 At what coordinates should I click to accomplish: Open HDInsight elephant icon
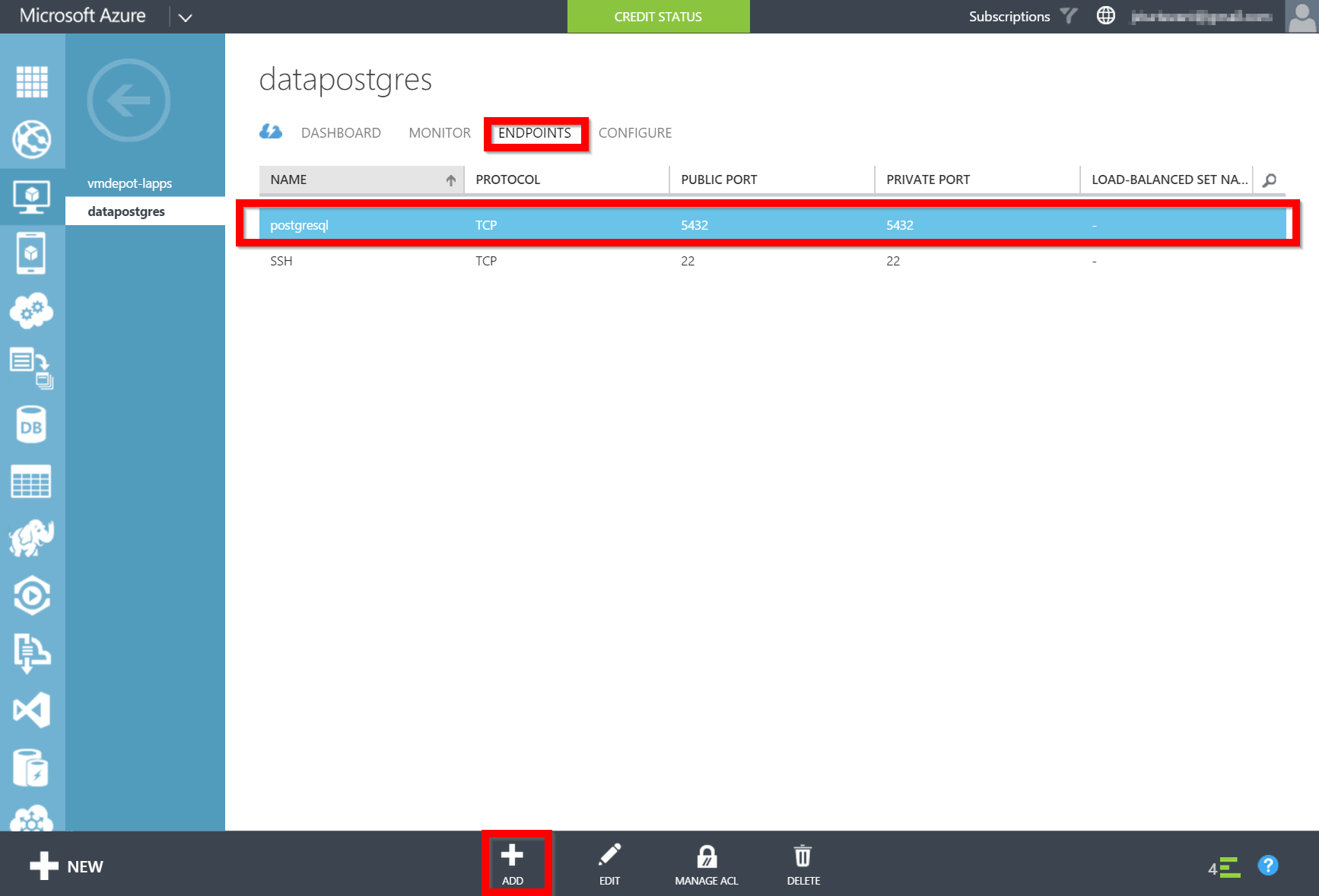(32, 539)
